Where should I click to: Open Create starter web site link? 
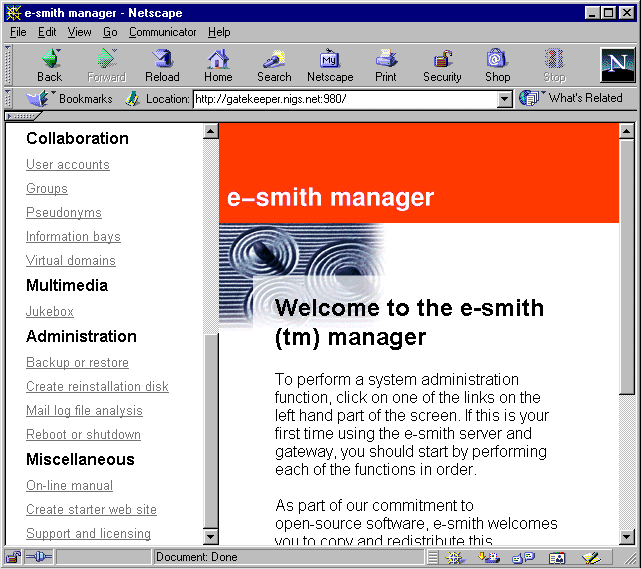pyautogui.click(x=91, y=510)
